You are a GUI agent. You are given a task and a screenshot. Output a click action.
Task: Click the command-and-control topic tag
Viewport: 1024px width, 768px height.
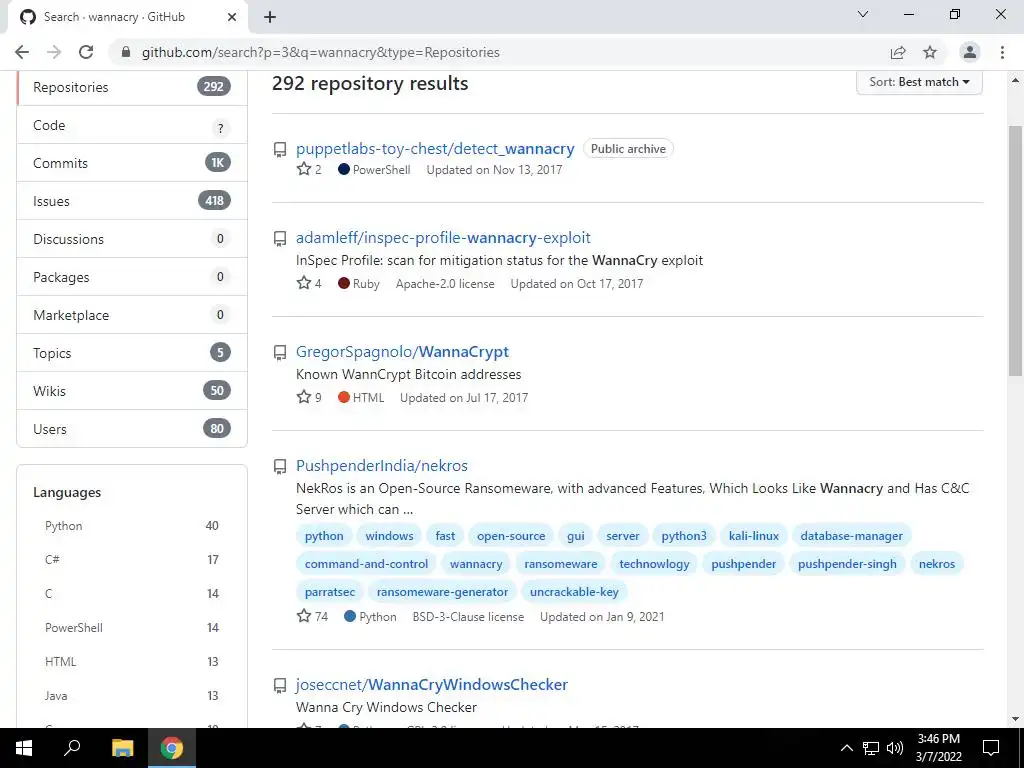tap(366, 564)
